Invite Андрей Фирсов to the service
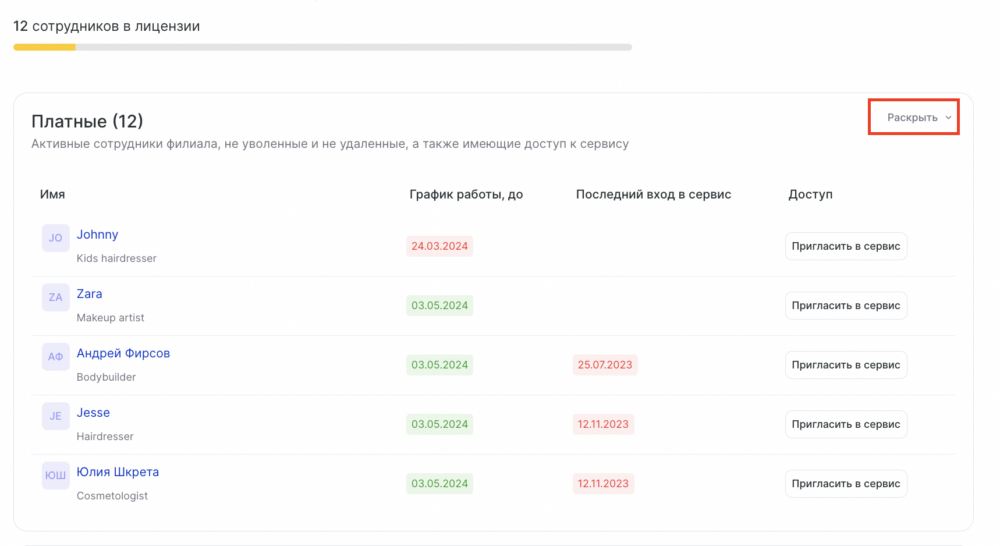Screen dimensions: 1000x546 (846, 365)
